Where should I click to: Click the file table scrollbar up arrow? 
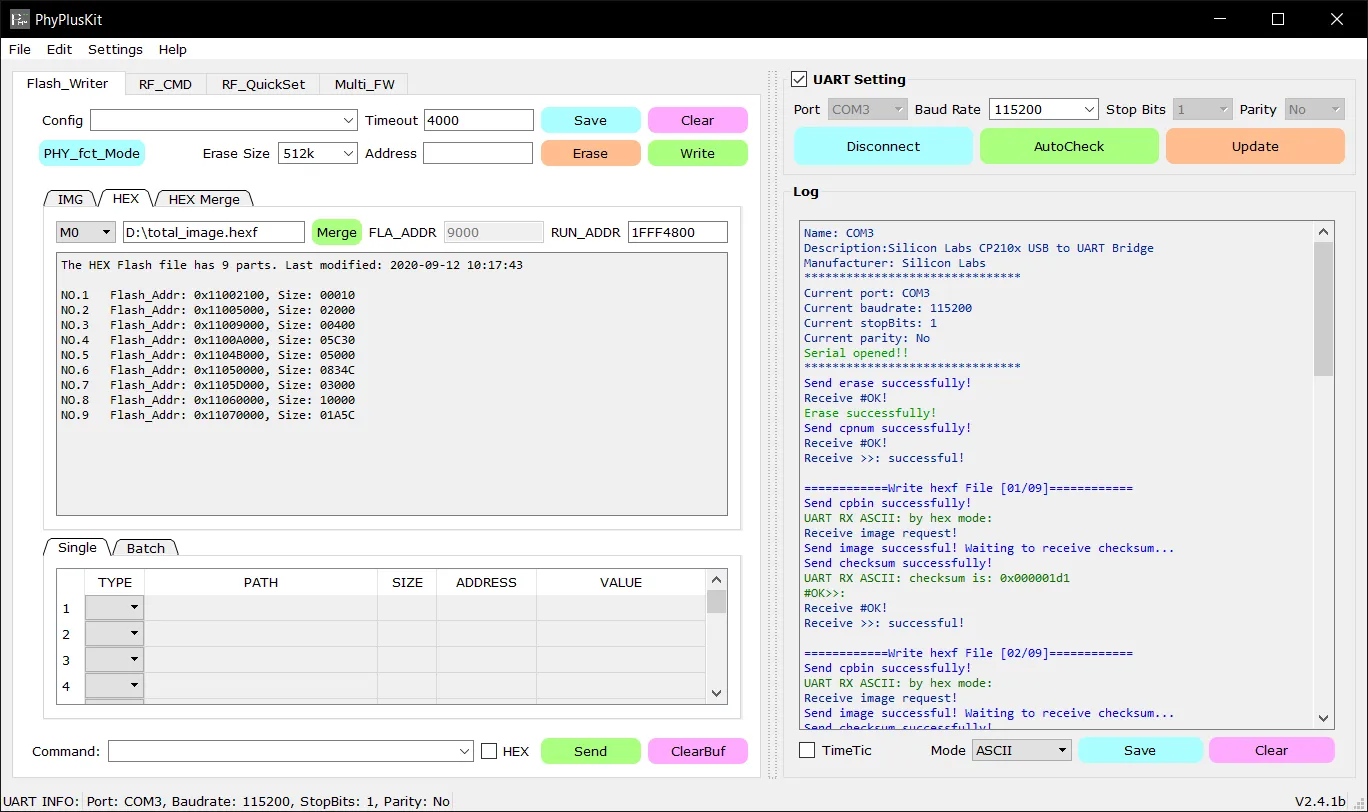click(716, 579)
